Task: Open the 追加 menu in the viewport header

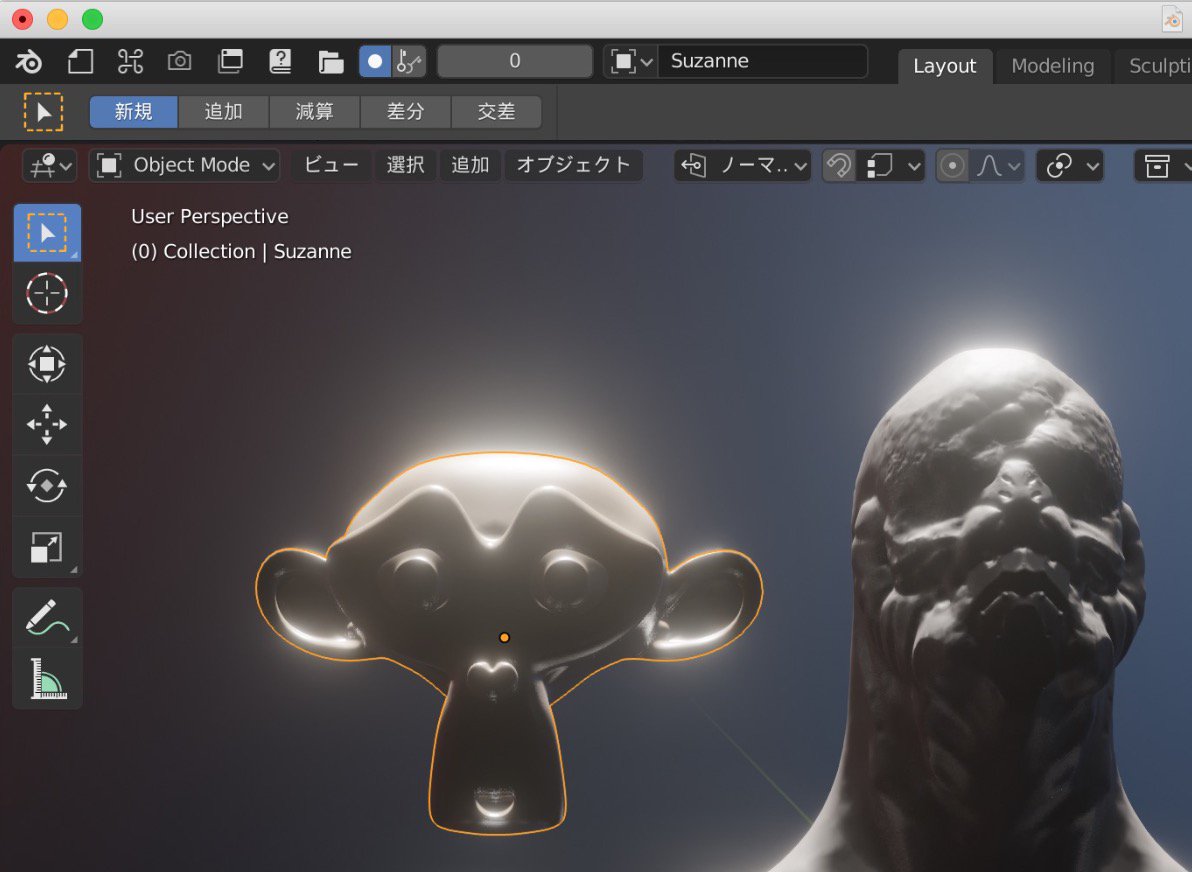Action: pos(470,165)
